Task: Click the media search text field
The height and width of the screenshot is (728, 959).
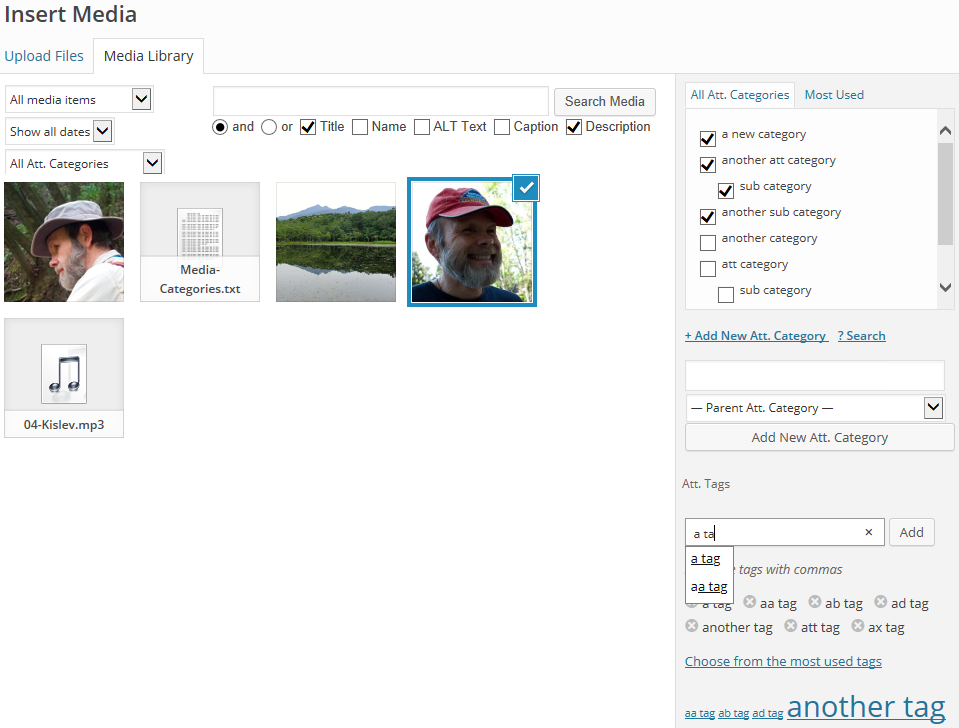Action: [380, 101]
